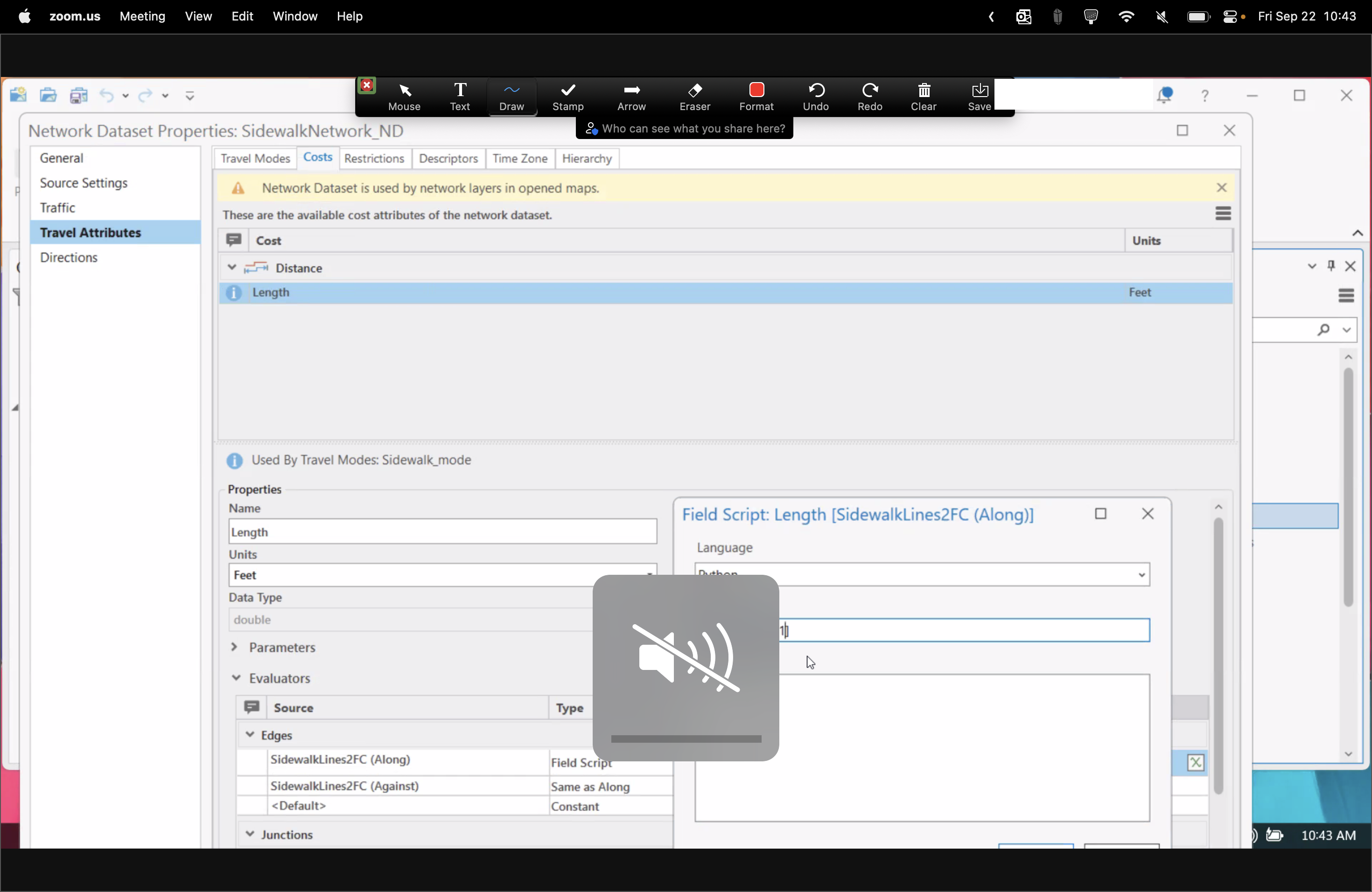Toggle the Draw annotation tool
The width and height of the screenshot is (1372, 892).
click(511, 96)
